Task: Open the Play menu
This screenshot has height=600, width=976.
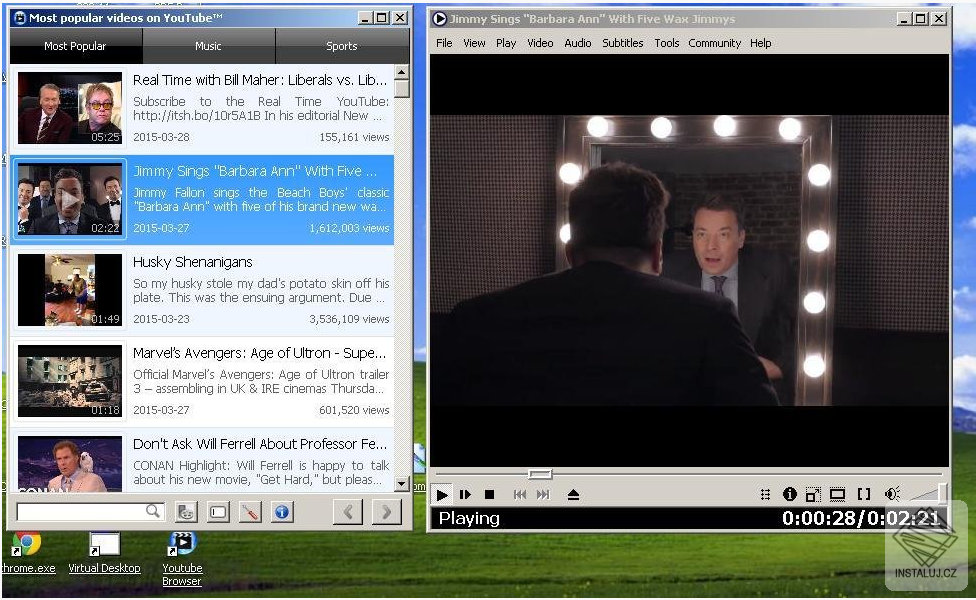Action: (x=505, y=43)
